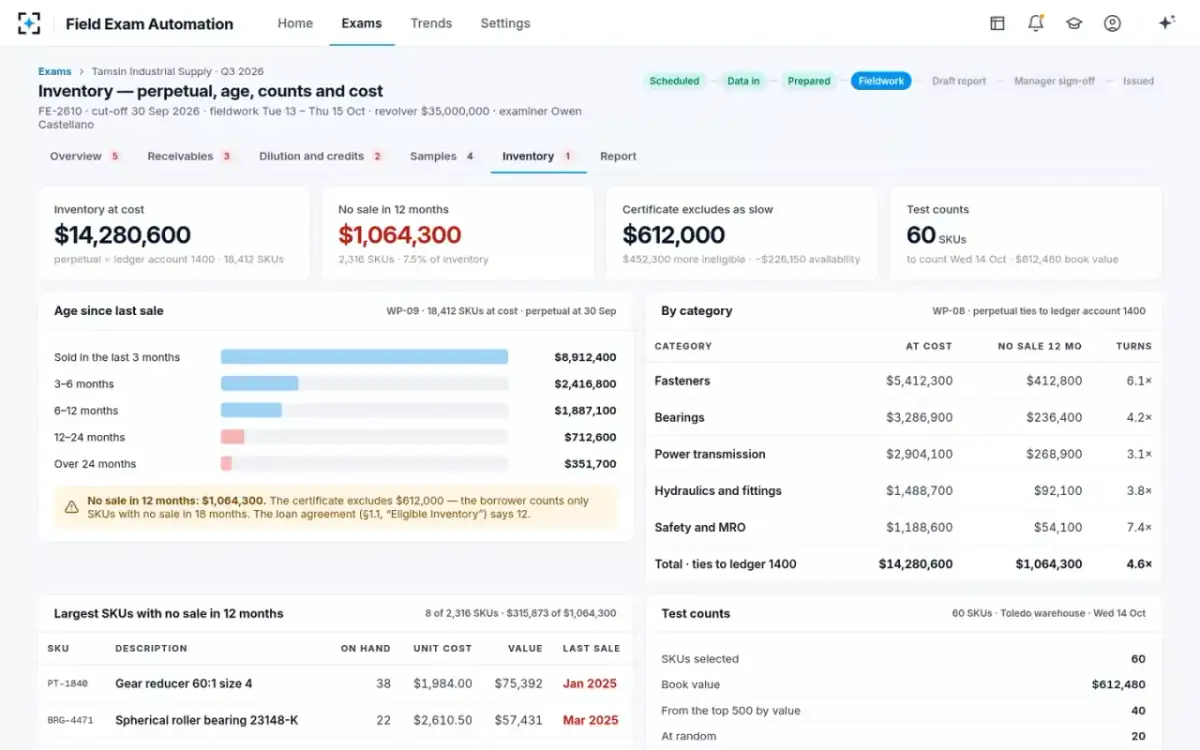Click the Mar 2025 last sale date
This screenshot has width=1200, height=750.
tap(590, 720)
